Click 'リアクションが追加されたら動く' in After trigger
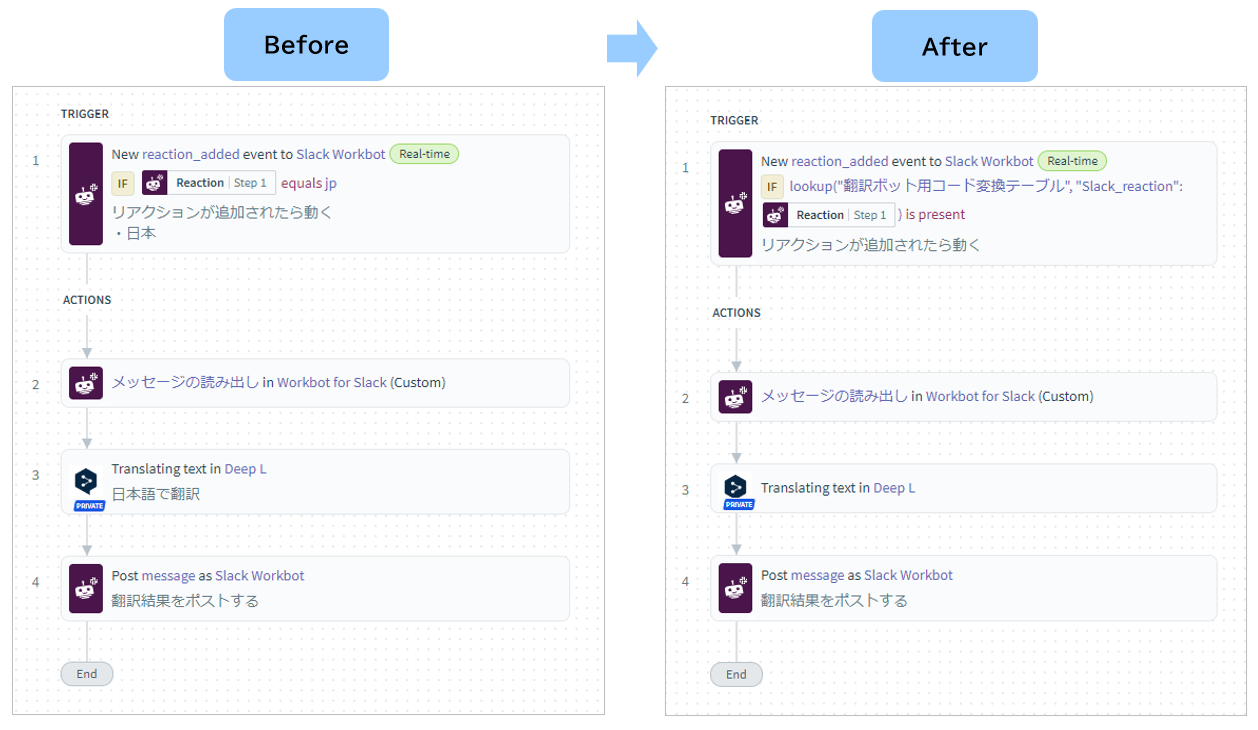The height and width of the screenshot is (730, 1258). (871, 244)
